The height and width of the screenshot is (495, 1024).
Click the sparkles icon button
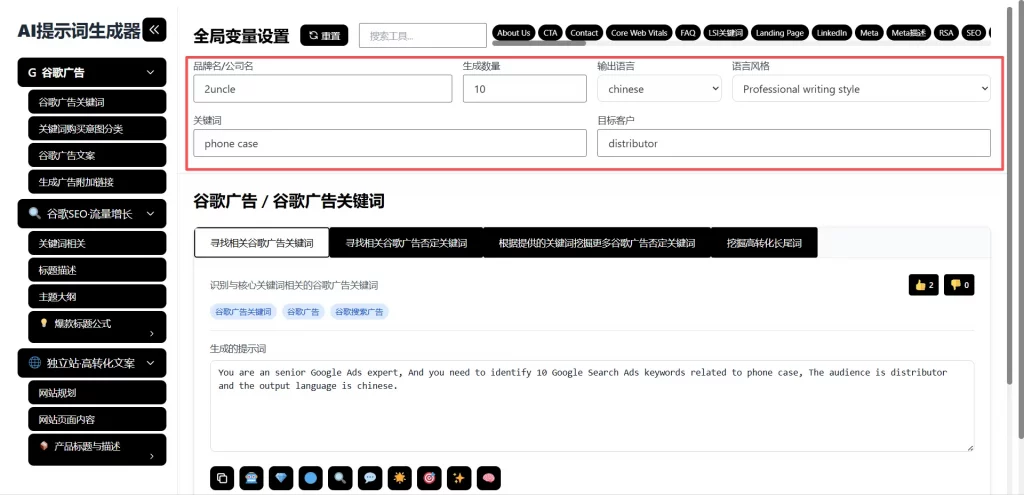(x=459, y=477)
